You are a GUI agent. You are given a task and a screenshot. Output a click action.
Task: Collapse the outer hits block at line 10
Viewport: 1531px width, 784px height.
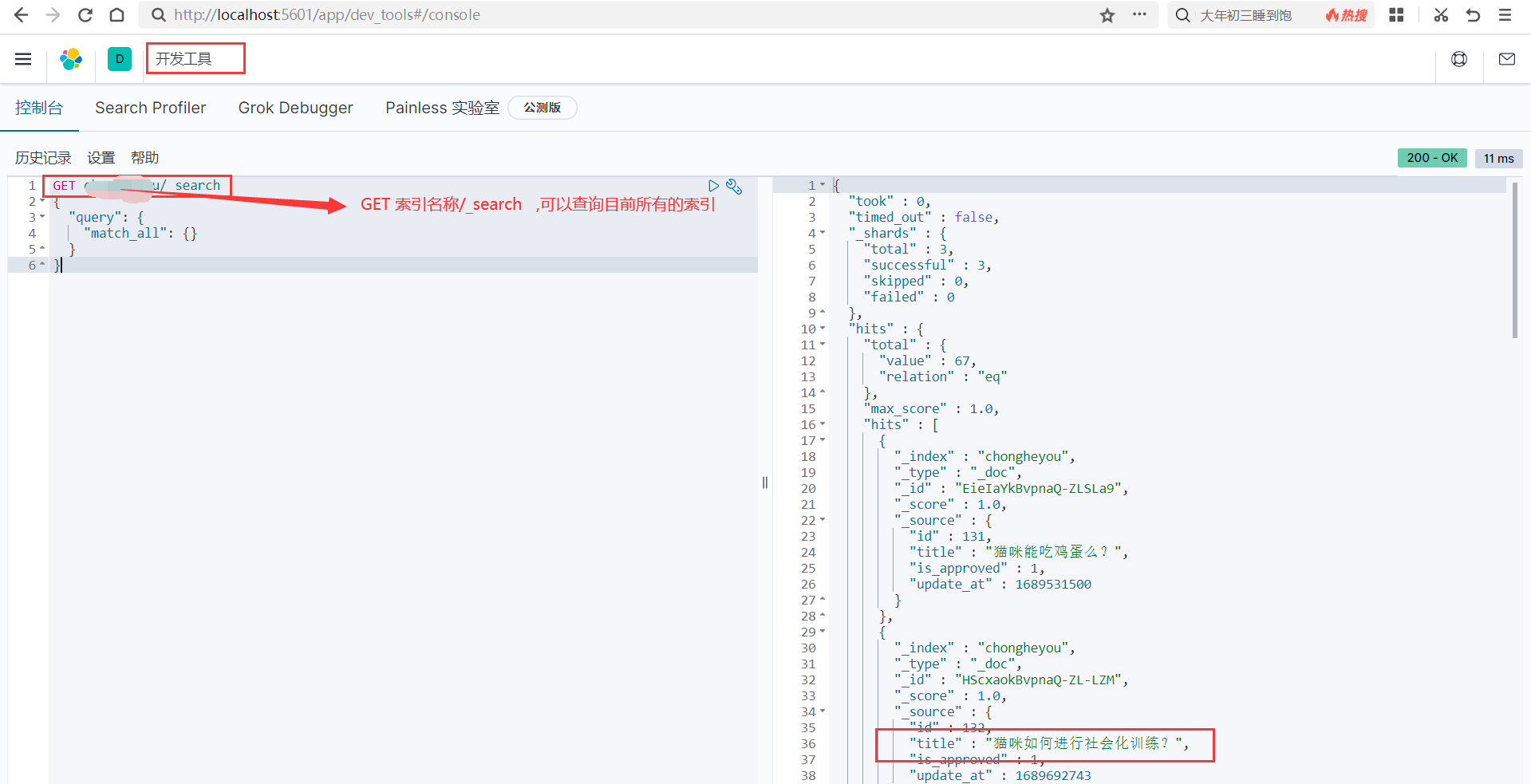tap(823, 329)
